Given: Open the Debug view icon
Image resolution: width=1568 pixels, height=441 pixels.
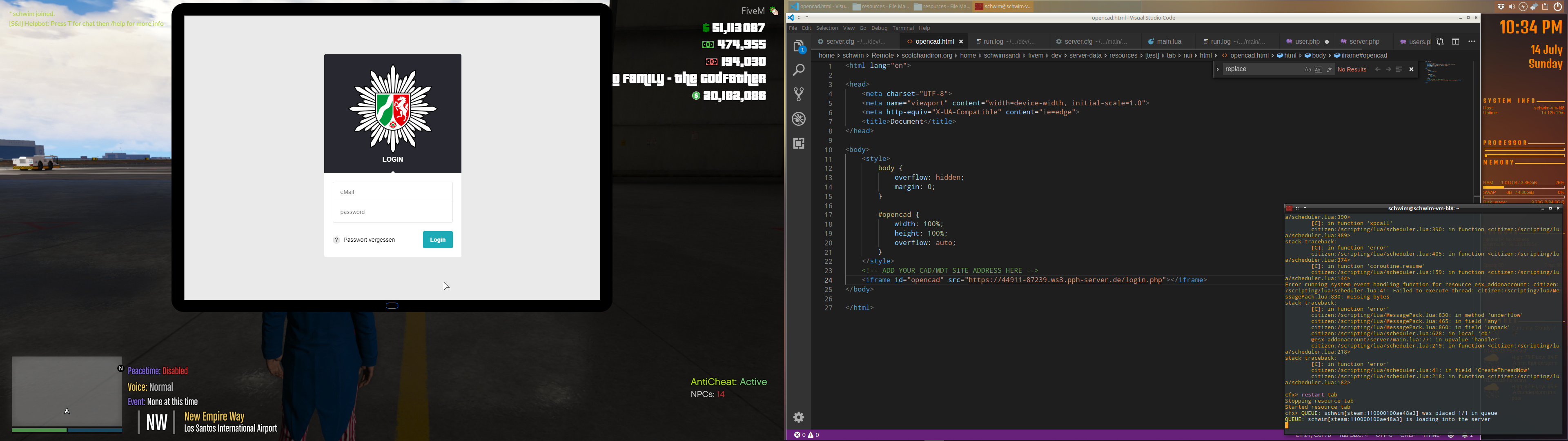Looking at the screenshot, I should 799,119.
